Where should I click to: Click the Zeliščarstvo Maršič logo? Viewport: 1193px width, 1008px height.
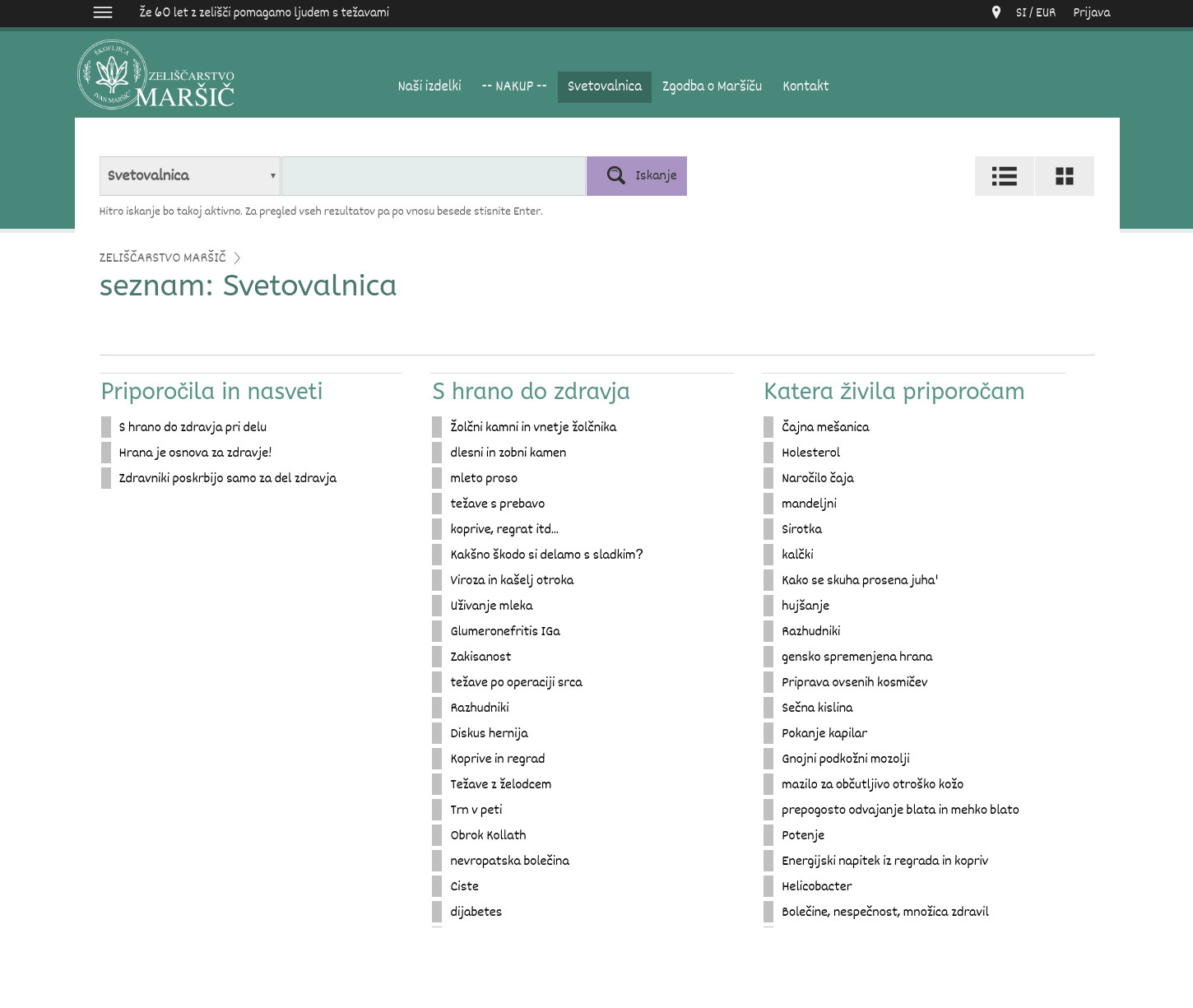pyautogui.click(x=156, y=76)
